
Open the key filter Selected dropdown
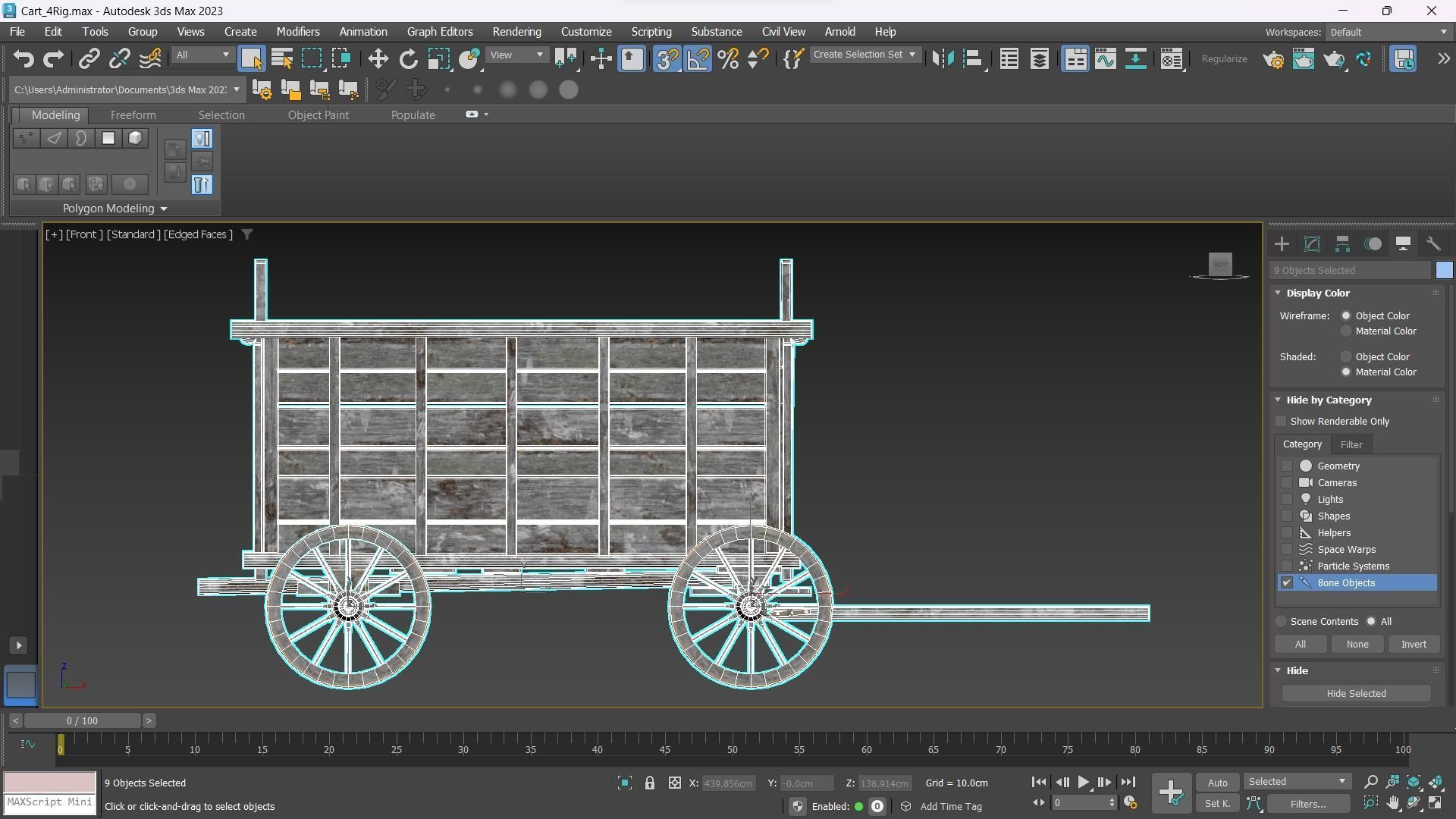click(1297, 782)
